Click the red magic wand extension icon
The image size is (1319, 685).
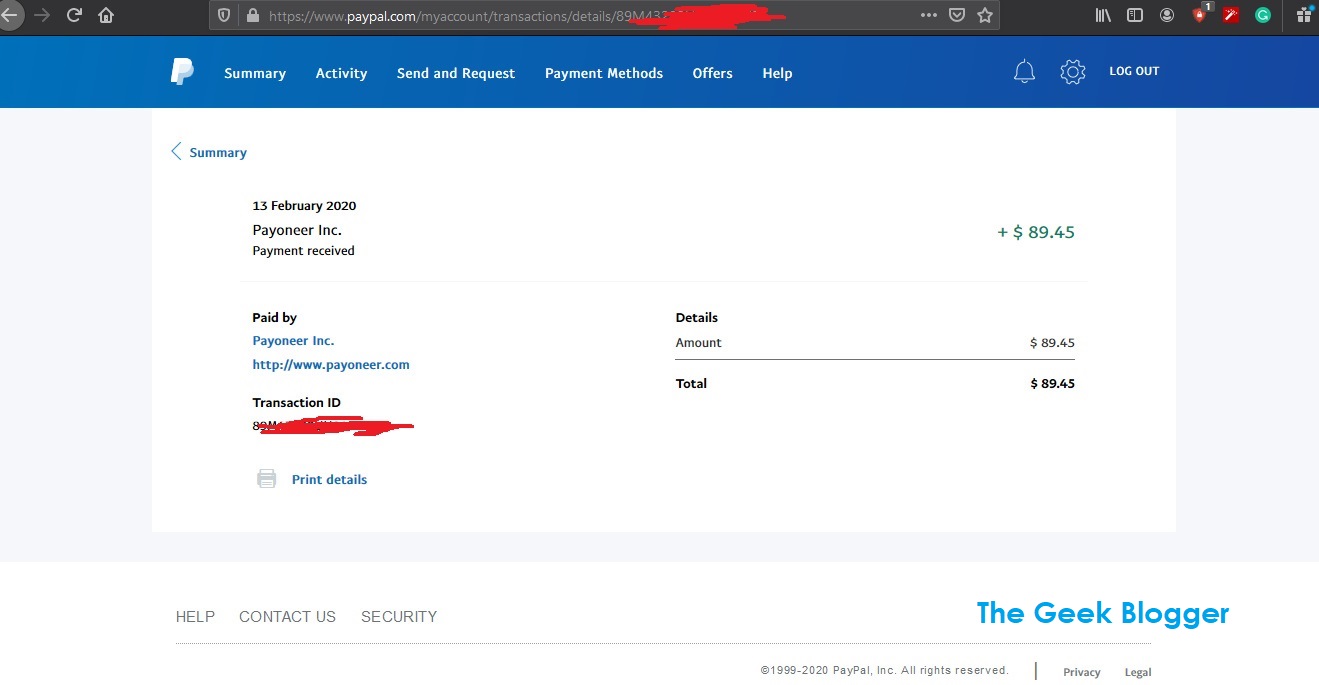point(1231,15)
